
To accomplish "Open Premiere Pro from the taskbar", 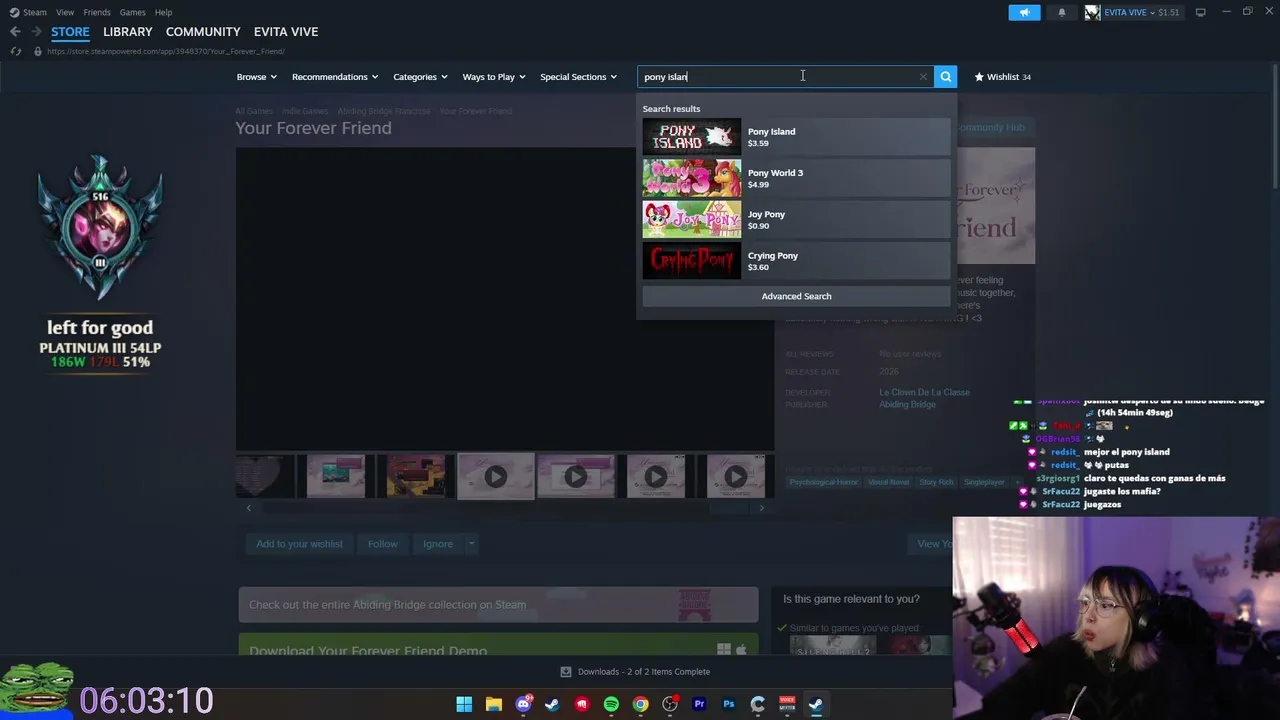I will click(x=699, y=704).
